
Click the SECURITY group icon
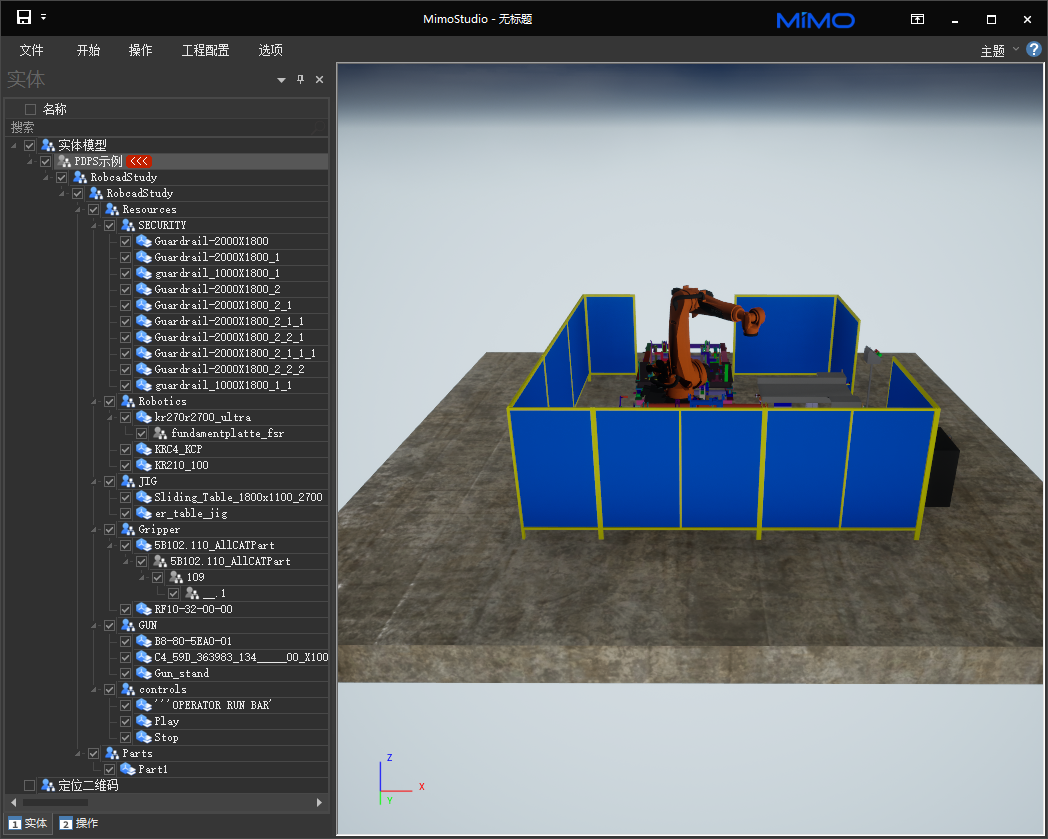click(128, 225)
